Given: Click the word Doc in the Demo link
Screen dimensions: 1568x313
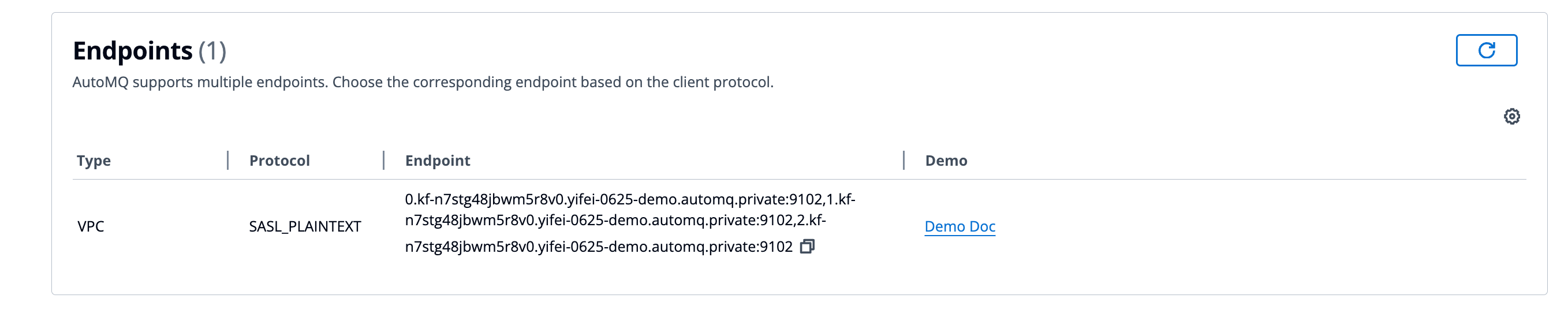Looking at the screenshot, I should tap(982, 226).
